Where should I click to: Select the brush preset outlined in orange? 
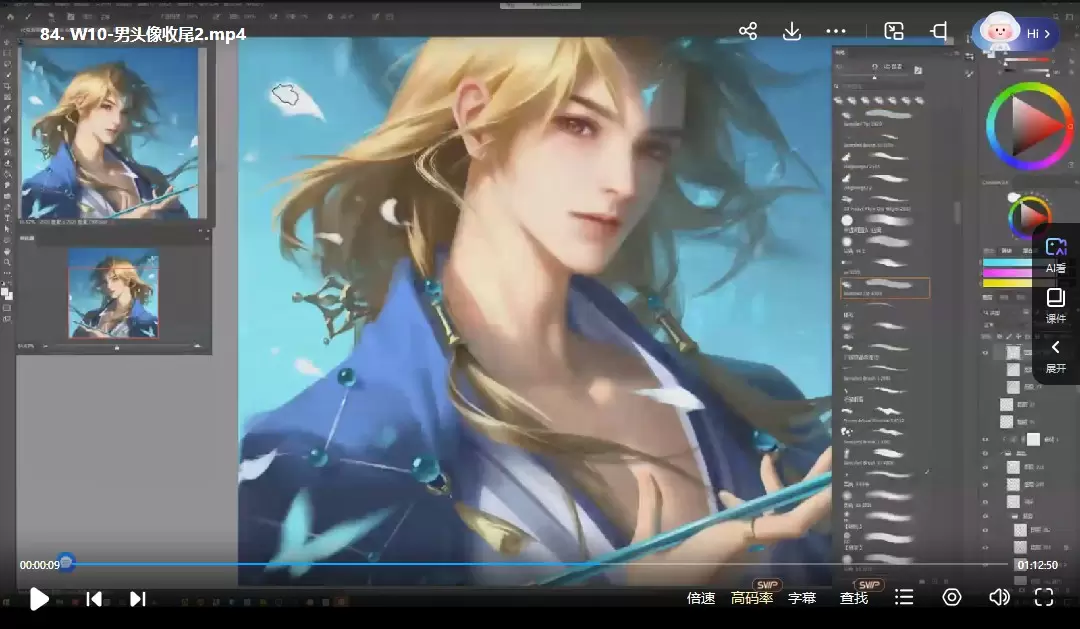(x=885, y=288)
